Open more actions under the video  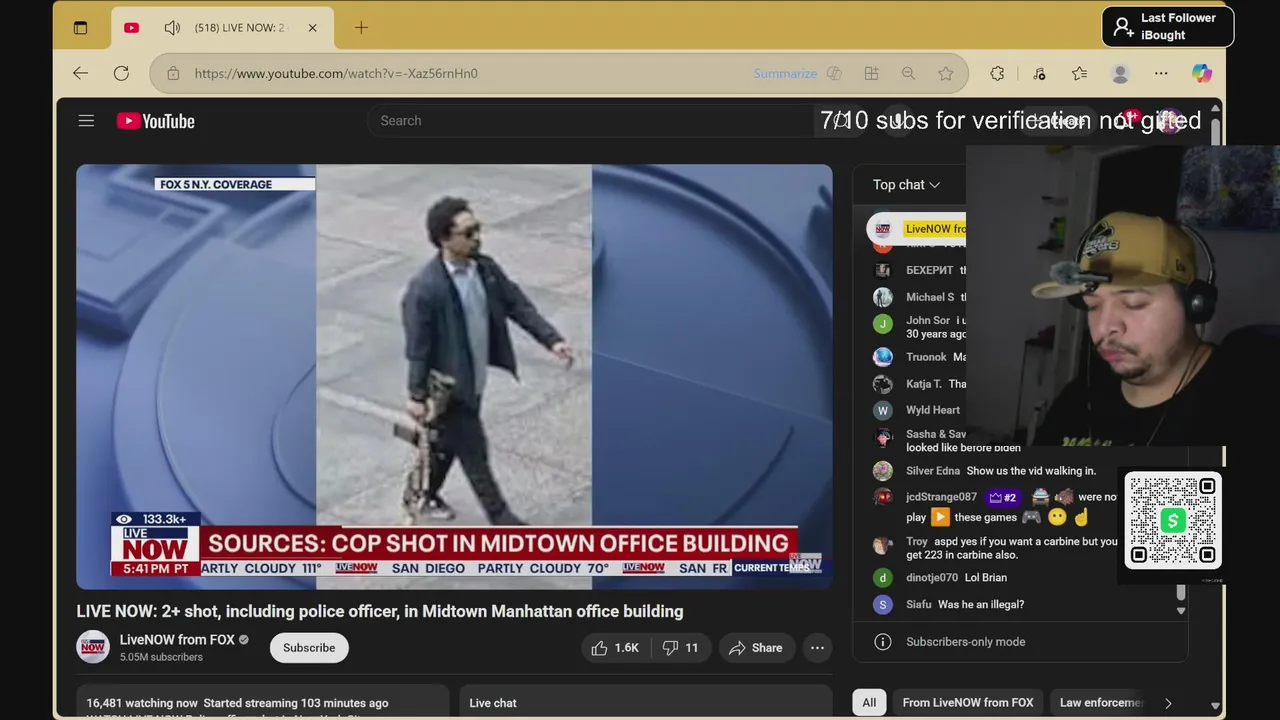(x=817, y=648)
